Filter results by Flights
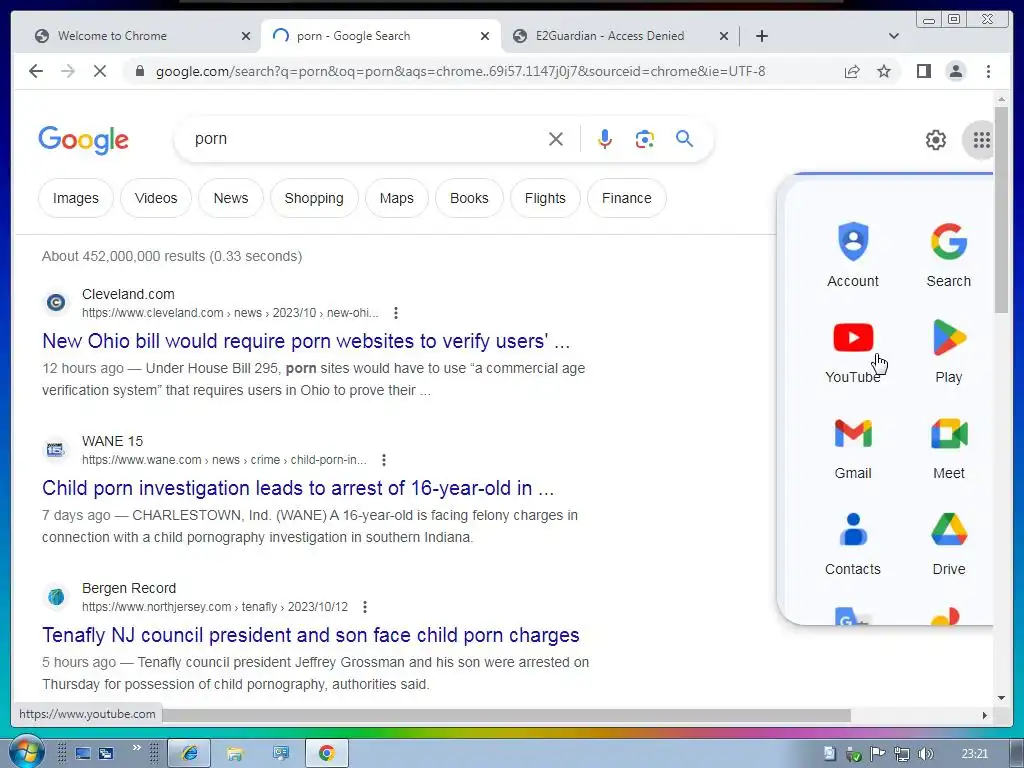This screenshot has height=768, width=1024. (545, 198)
